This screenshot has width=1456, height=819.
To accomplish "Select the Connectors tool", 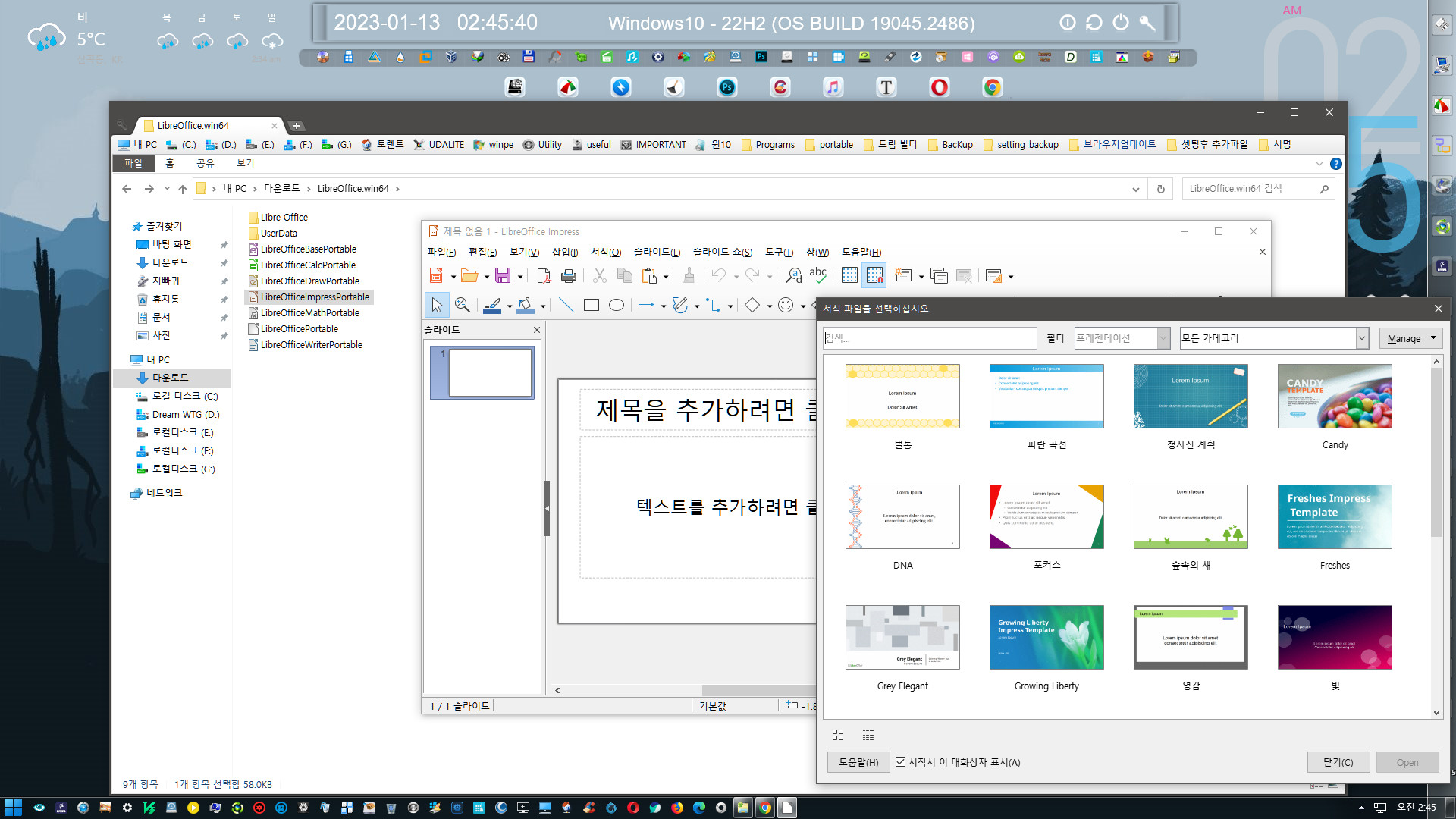I will coord(713,305).
